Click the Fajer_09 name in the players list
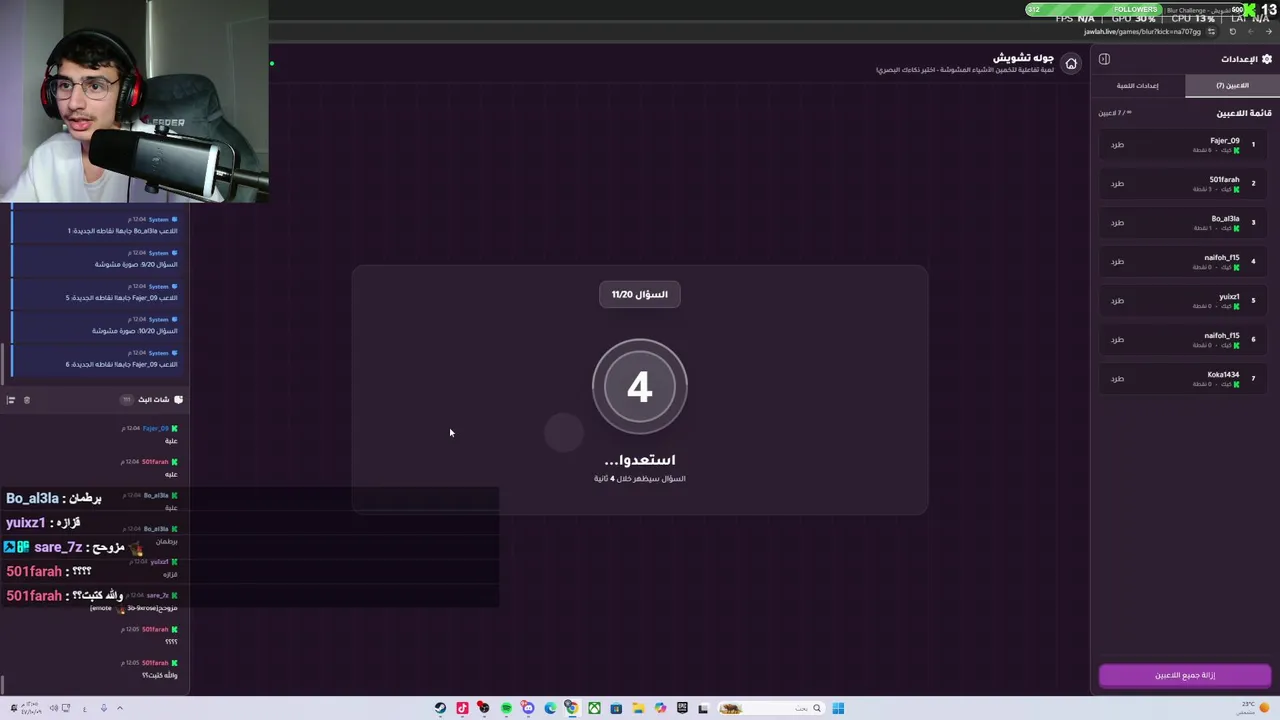Viewport: 1280px width, 720px height. point(1224,141)
